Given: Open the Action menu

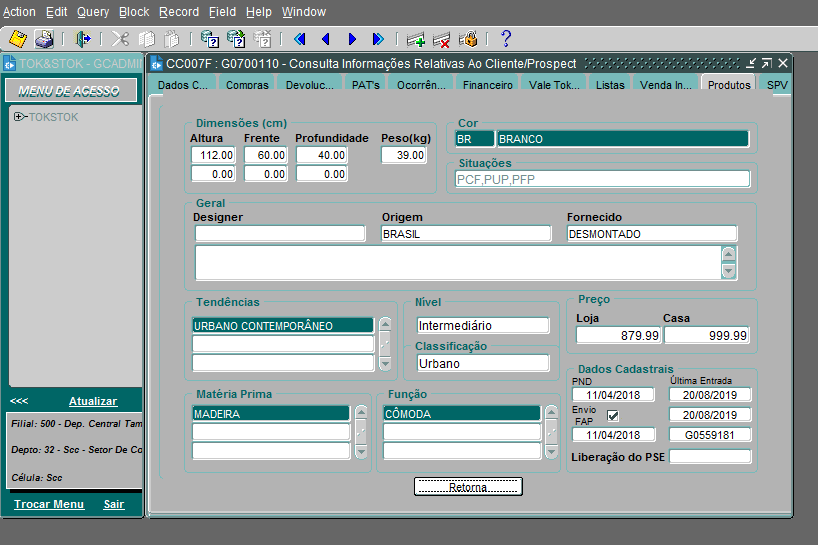Looking at the screenshot, I should (x=19, y=11).
